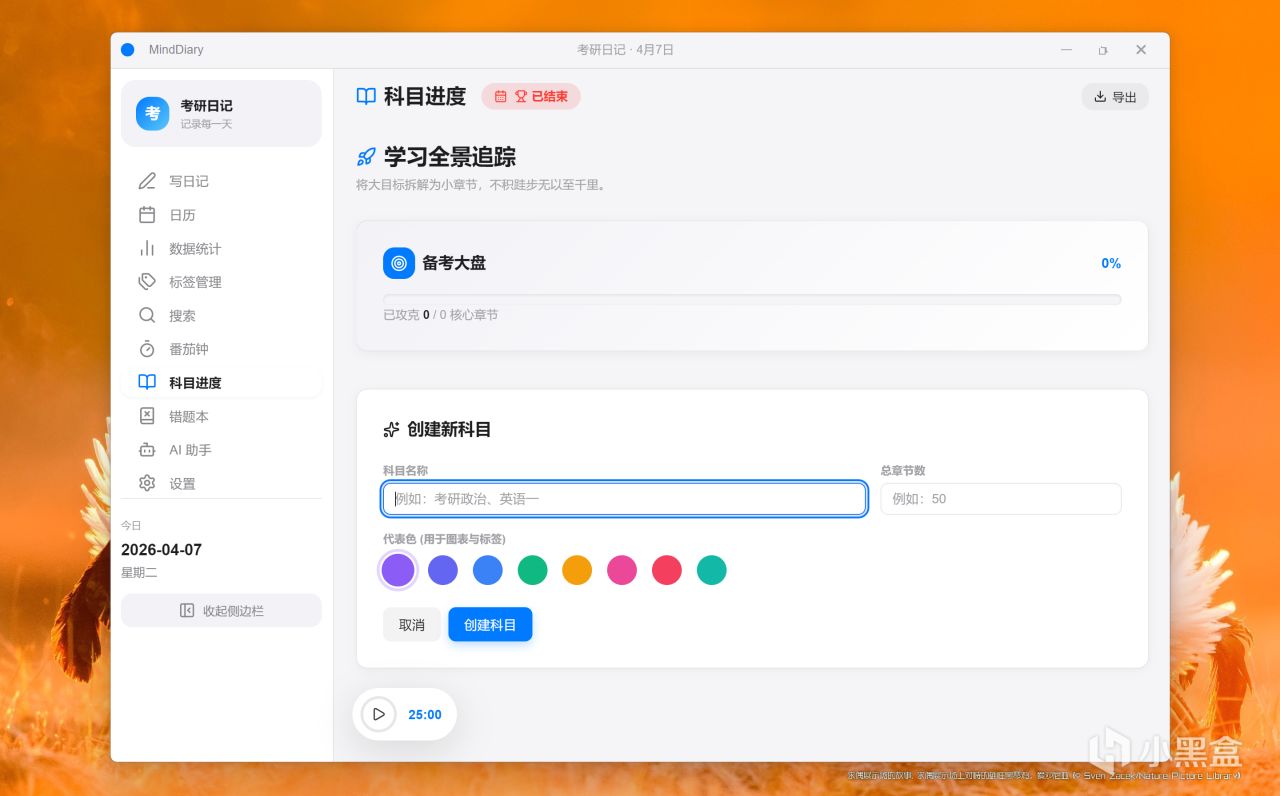Select the purple color swatch

click(x=398, y=570)
